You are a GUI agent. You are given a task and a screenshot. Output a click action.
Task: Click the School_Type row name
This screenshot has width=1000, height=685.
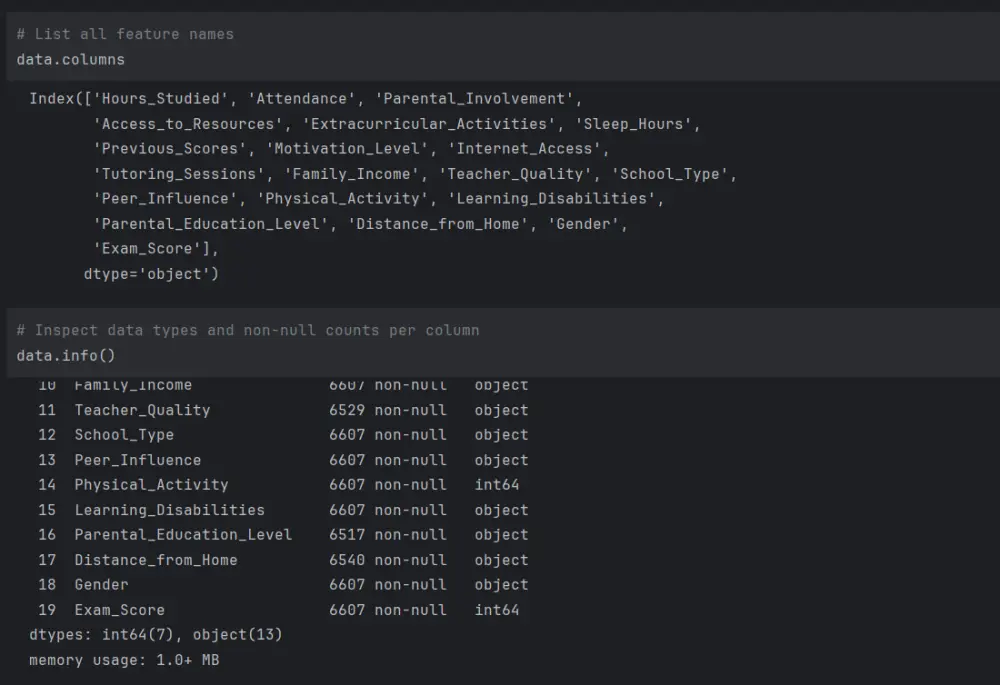pos(124,435)
